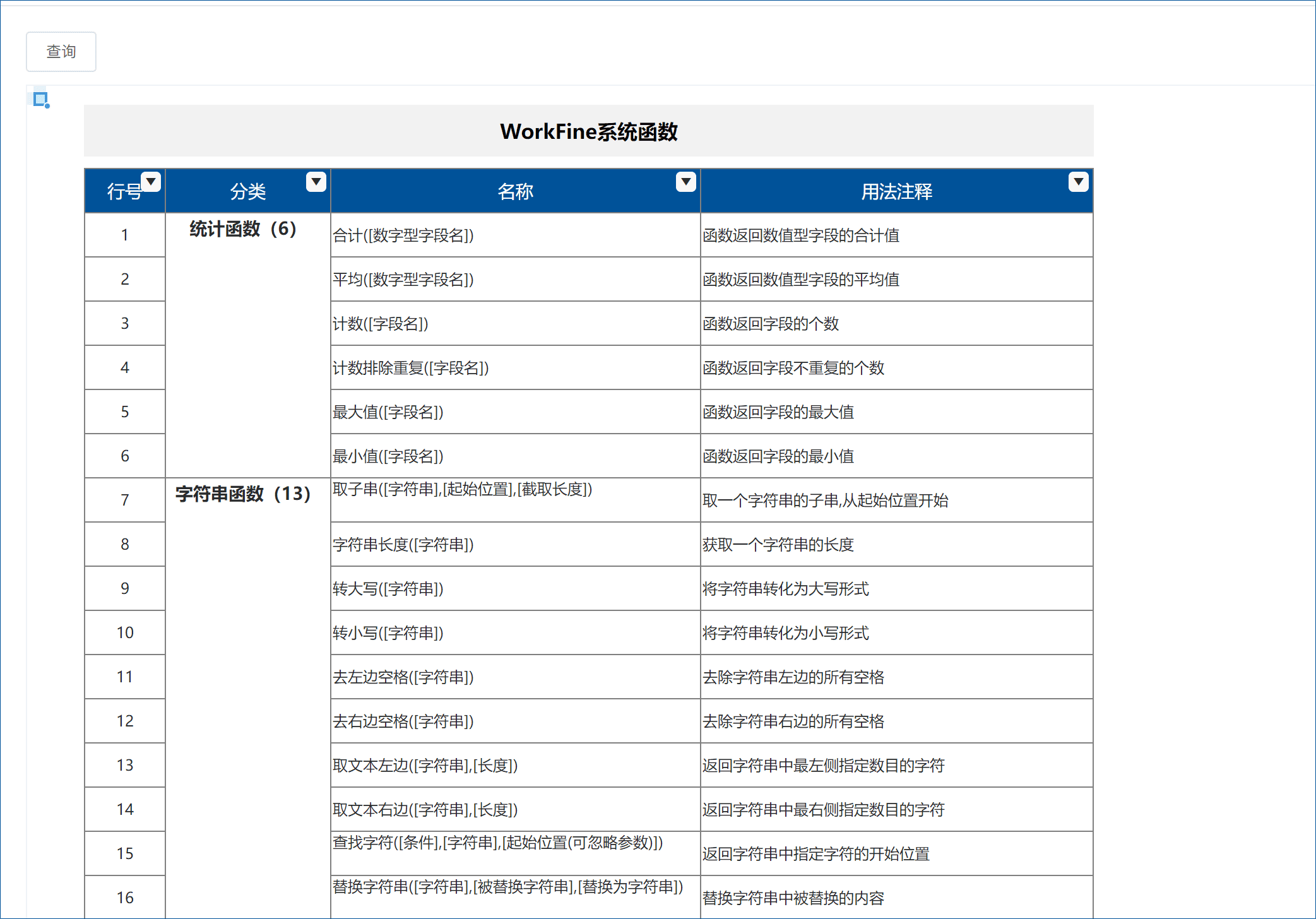The width and height of the screenshot is (1316, 919).
Task: Select row number 10 cell
Action: point(125,633)
